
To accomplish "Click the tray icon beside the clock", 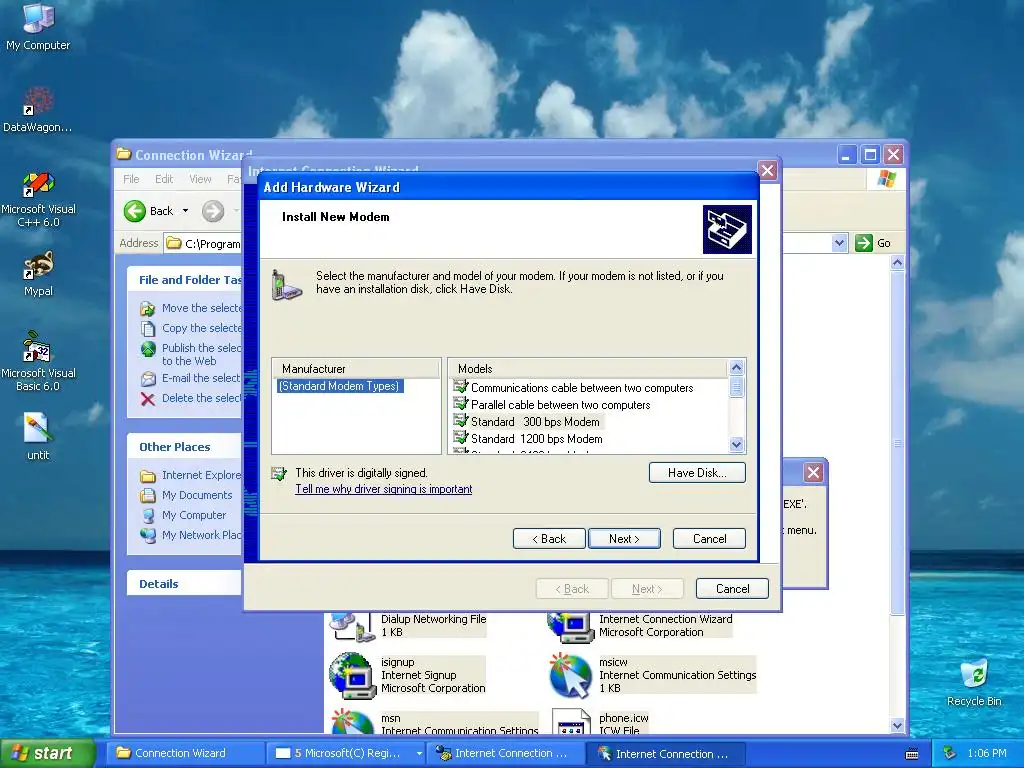I will click(x=949, y=753).
